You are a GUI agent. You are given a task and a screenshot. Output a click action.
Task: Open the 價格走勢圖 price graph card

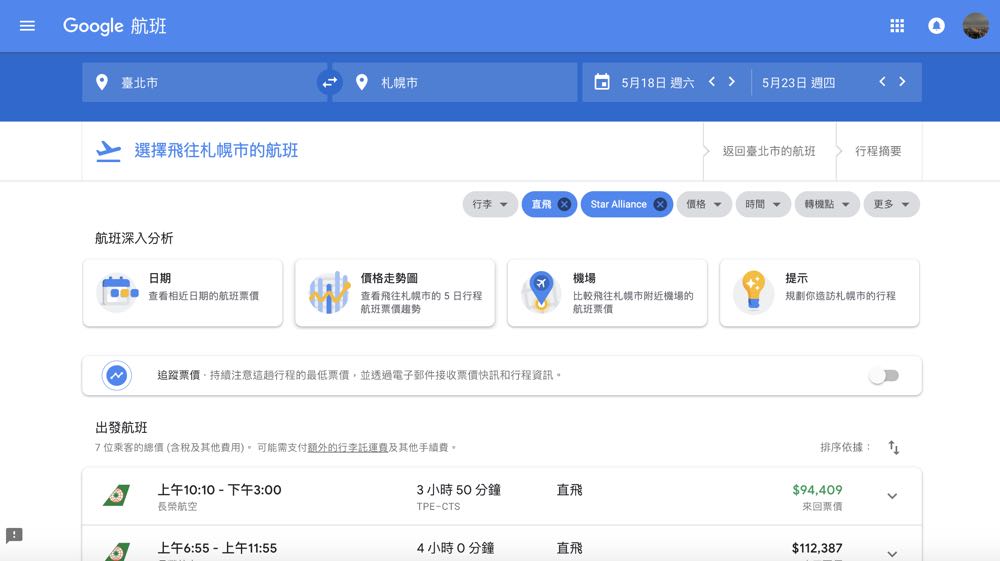395,293
